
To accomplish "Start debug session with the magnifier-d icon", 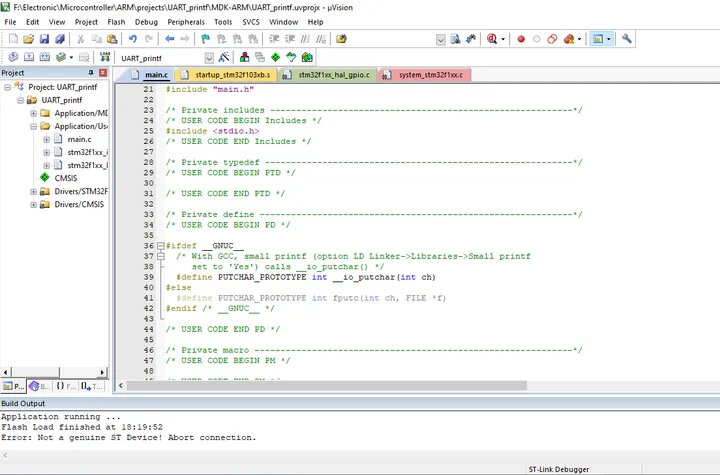I will (x=492, y=39).
